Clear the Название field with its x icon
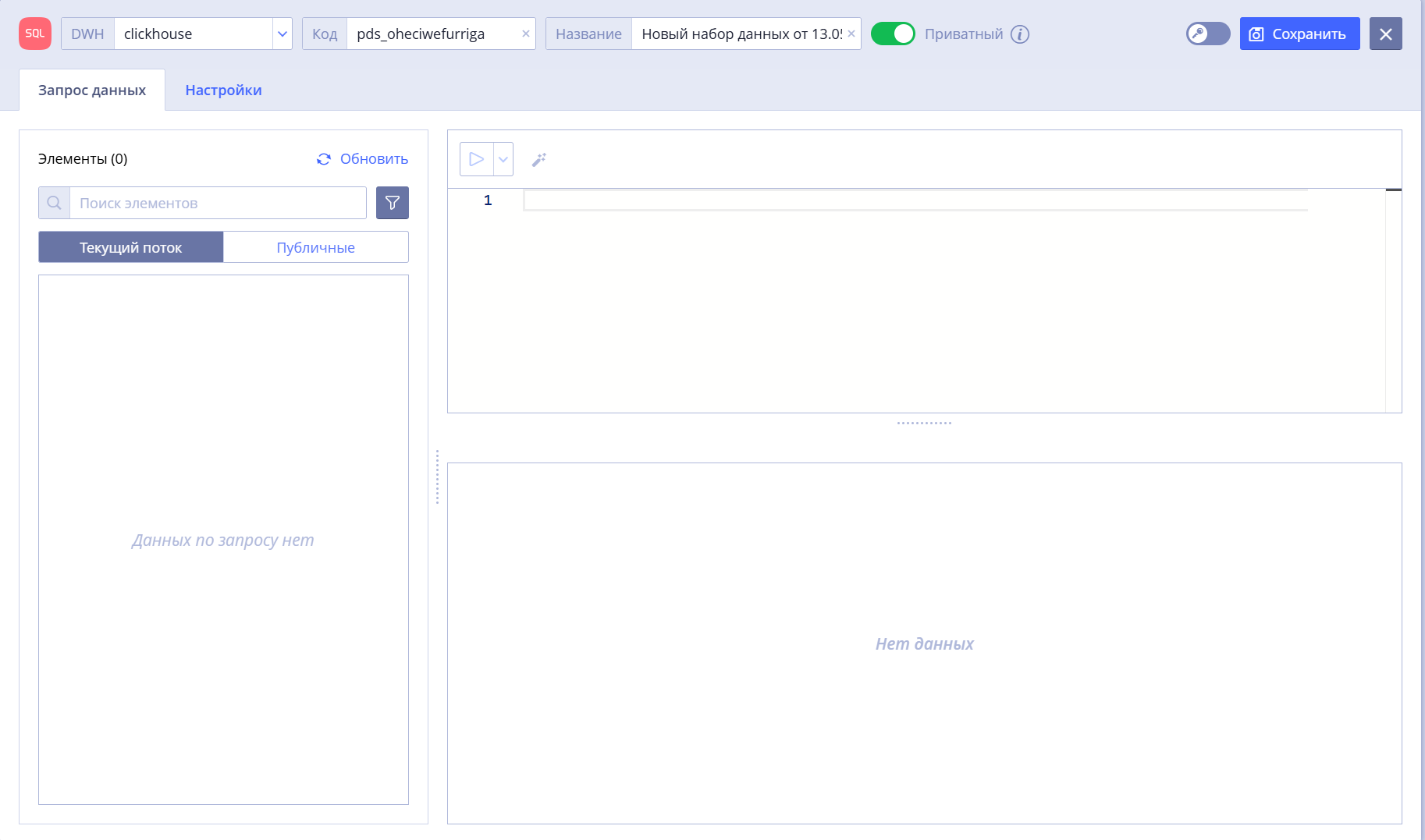The width and height of the screenshot is (1425, 840). pos(851,34)
